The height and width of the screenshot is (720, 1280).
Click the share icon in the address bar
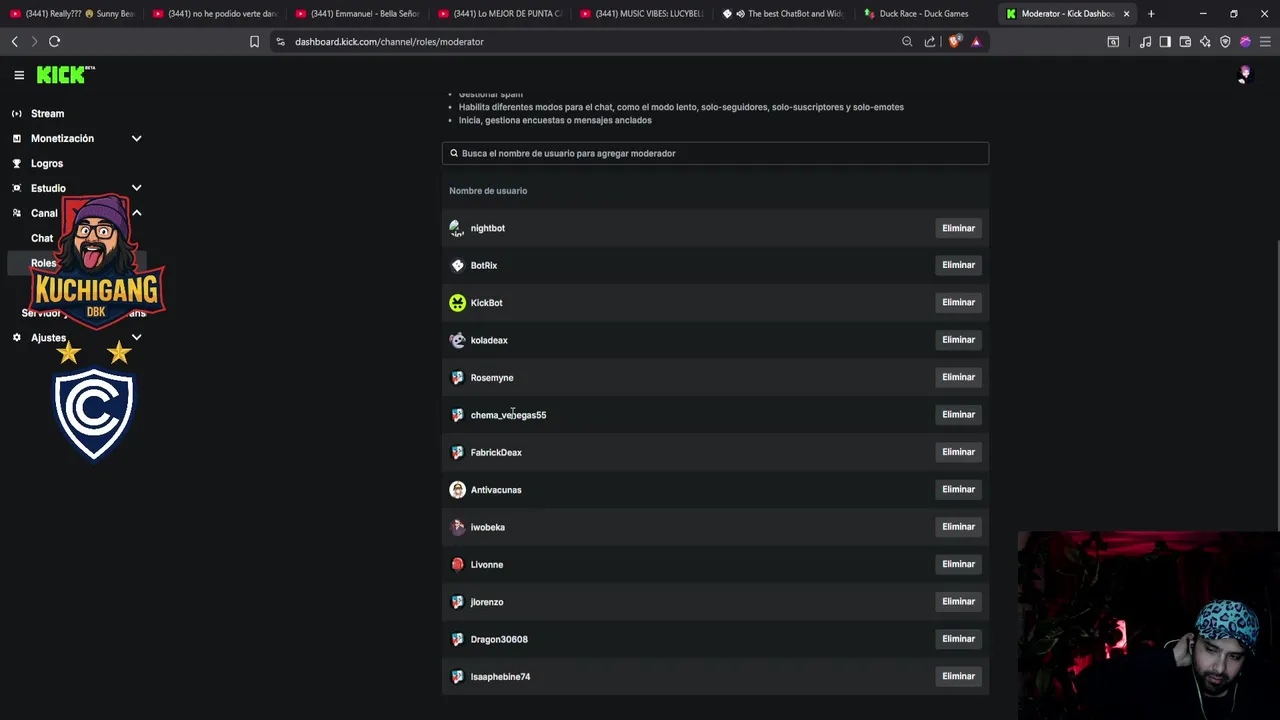click(930, 42)
